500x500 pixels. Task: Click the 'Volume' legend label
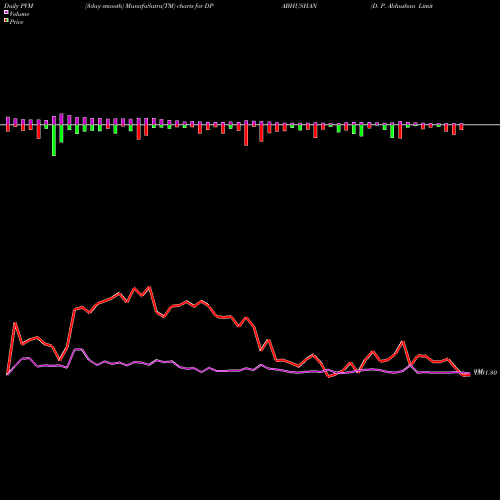(x=19, y=14)
